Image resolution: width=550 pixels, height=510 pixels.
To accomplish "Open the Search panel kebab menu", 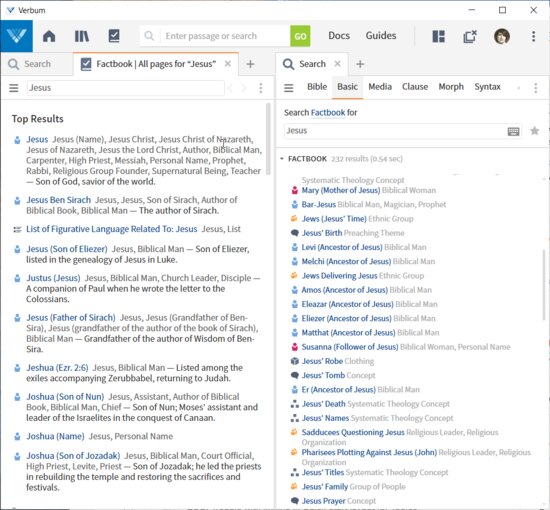I will (536, 88).
